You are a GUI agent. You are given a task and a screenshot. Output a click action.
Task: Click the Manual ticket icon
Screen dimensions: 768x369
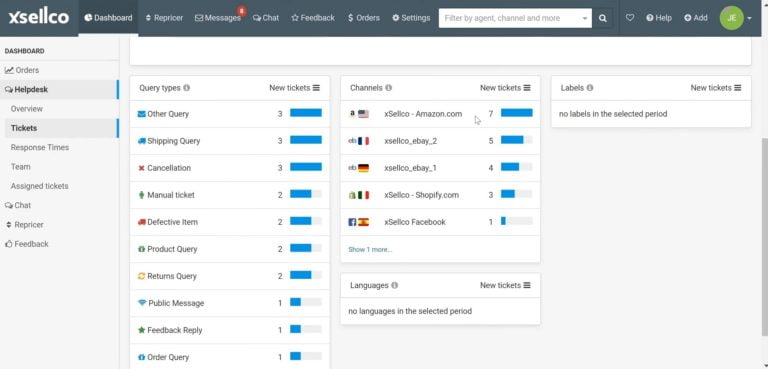point(142,195)
